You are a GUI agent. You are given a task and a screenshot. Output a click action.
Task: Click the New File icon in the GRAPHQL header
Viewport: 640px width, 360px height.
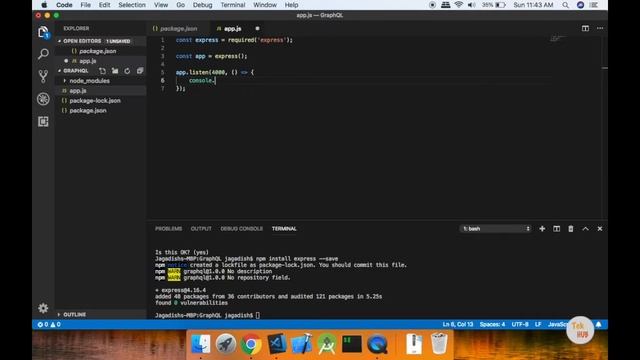102,71
